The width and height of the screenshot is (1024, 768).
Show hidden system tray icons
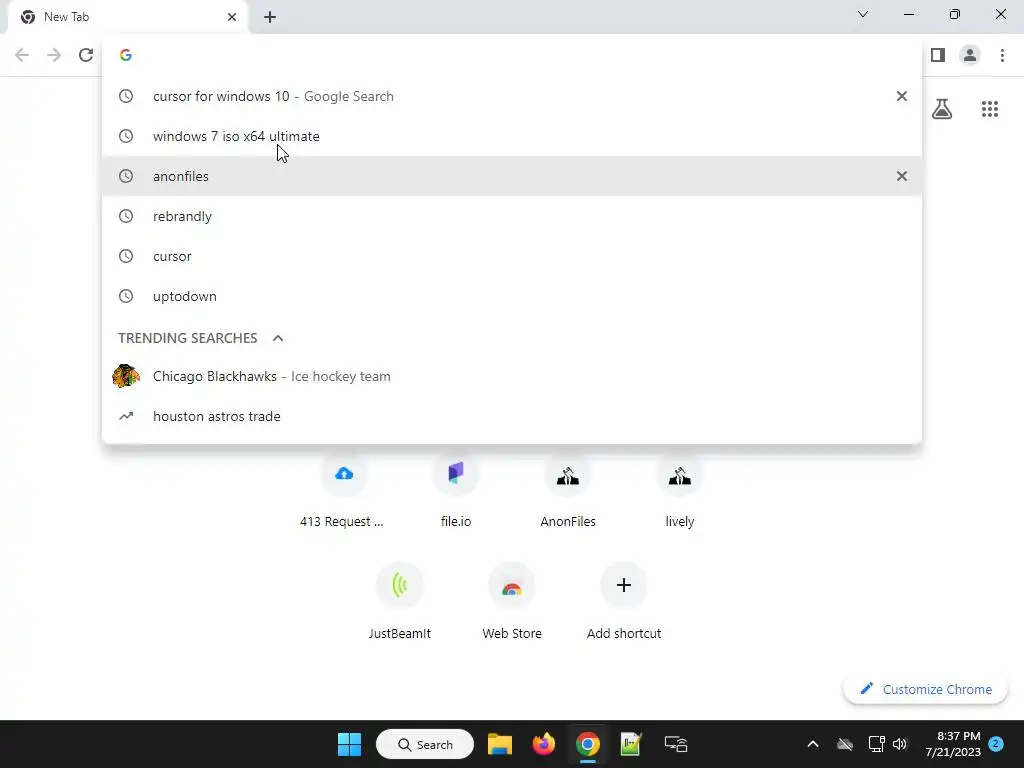point(812,744)
